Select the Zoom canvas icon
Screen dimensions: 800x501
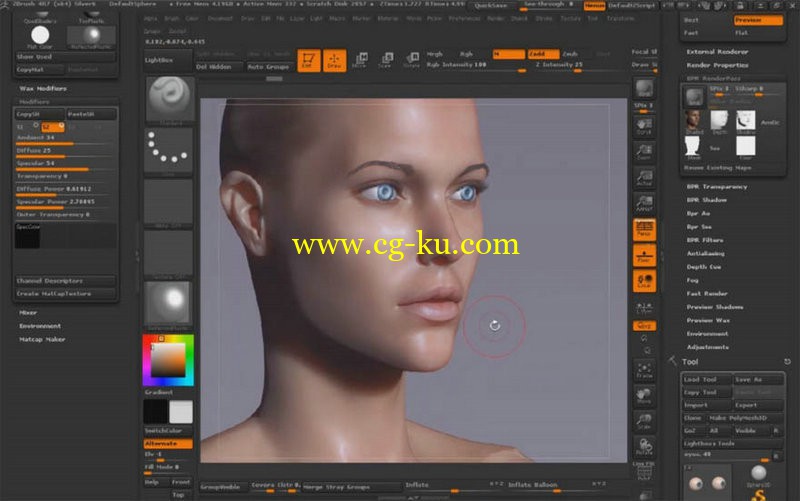(x=644, y=152)
